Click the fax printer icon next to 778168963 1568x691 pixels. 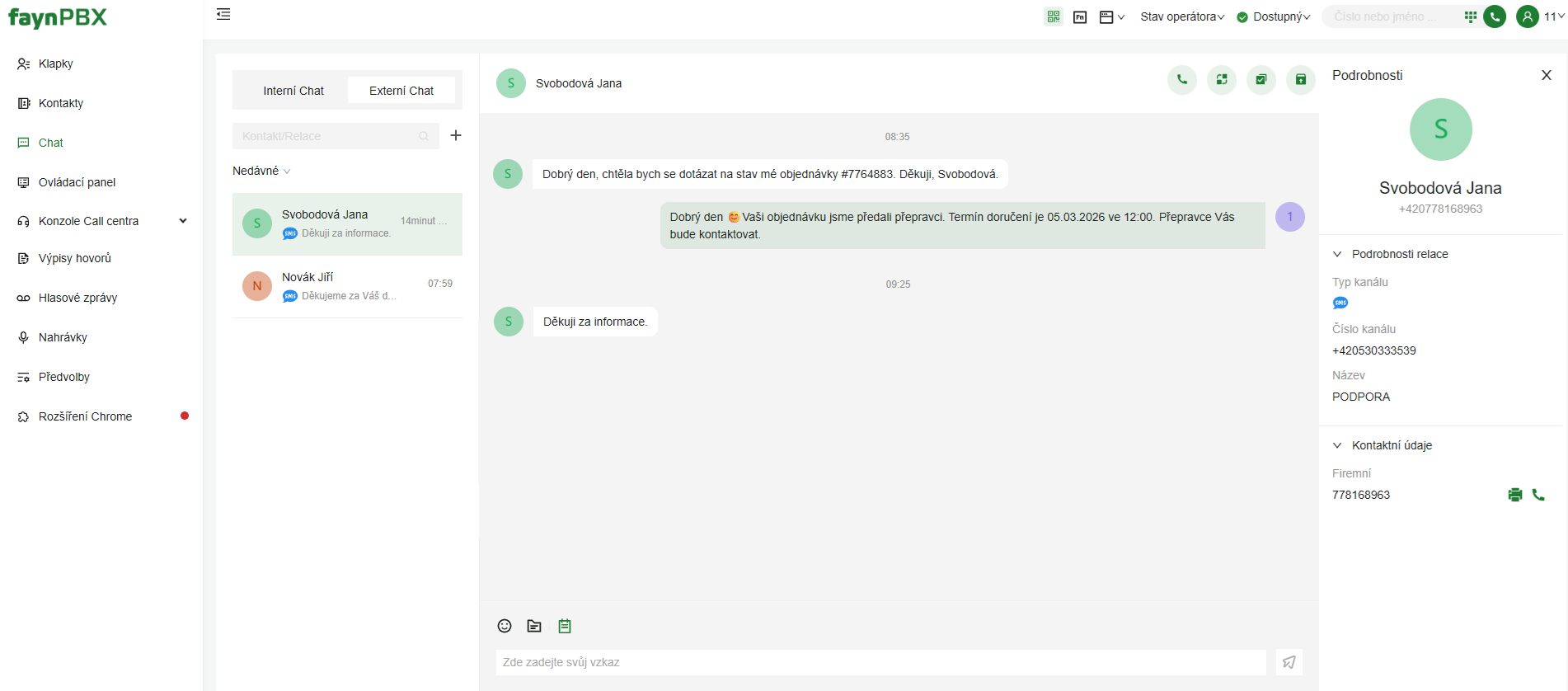(1514, 495)
